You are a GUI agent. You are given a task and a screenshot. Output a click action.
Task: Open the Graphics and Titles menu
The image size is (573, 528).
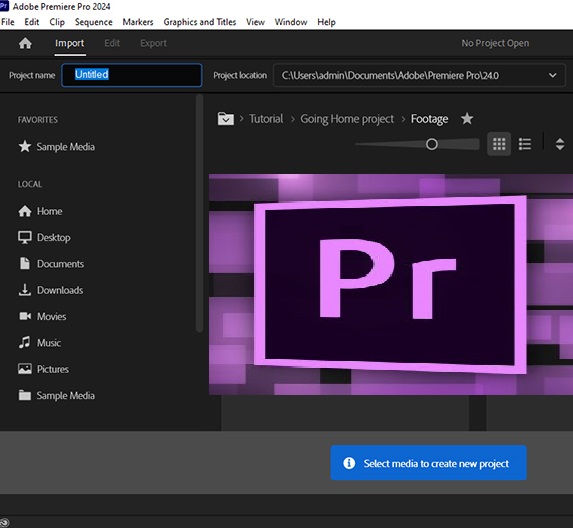click(200, 22)
